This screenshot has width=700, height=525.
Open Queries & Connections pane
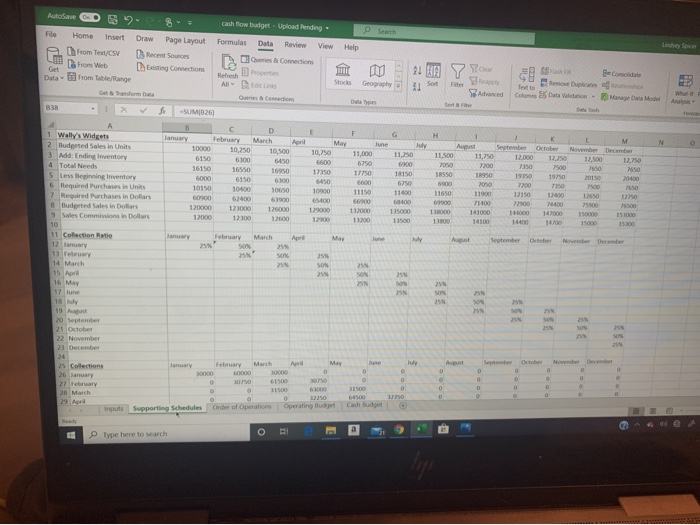[x=277, y=60]
